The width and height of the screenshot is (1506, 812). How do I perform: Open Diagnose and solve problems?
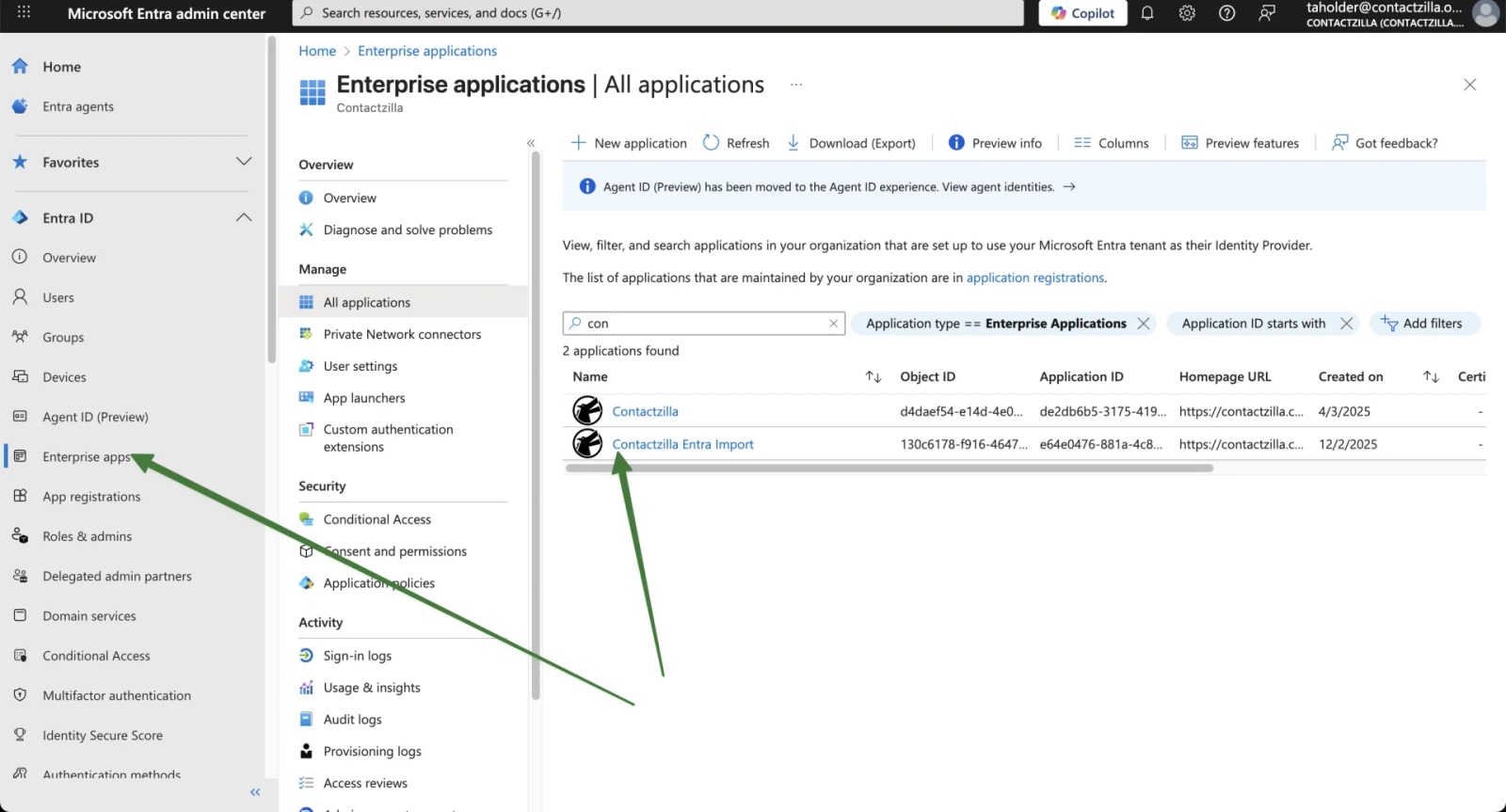[408, 230]
